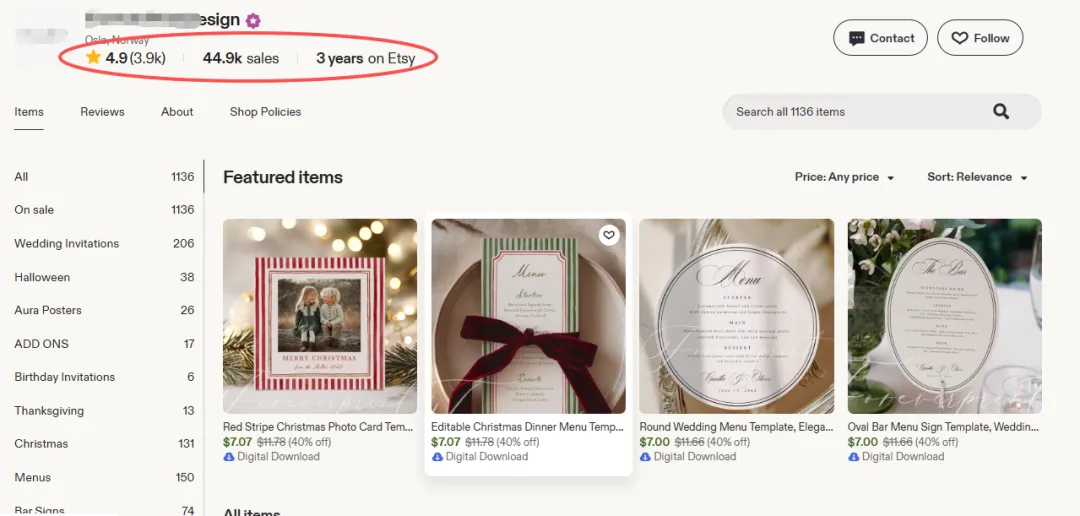
Task: Click the search magnifier icon
Action: tap(1001, 112)
